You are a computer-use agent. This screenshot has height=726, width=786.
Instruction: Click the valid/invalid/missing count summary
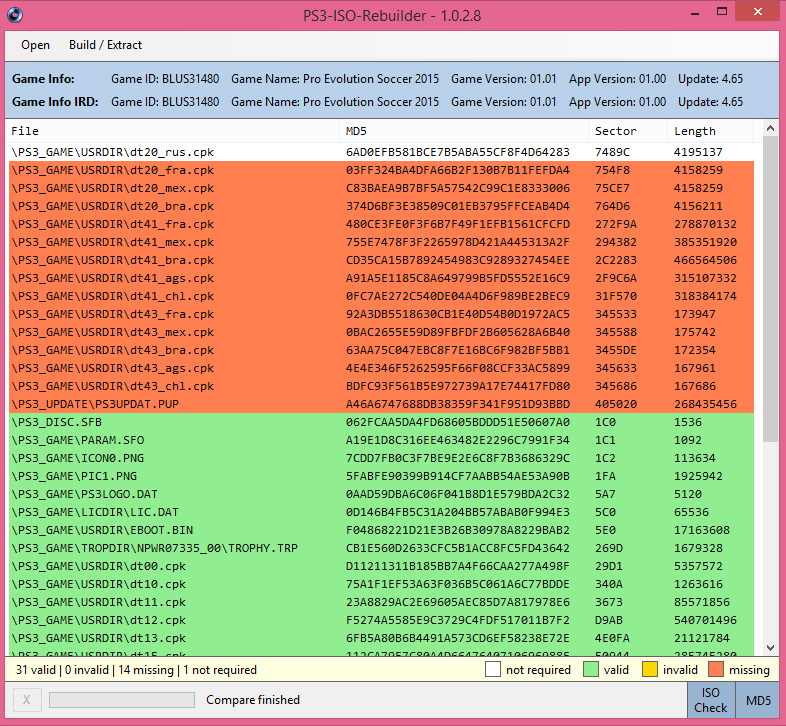pos(136,670)
